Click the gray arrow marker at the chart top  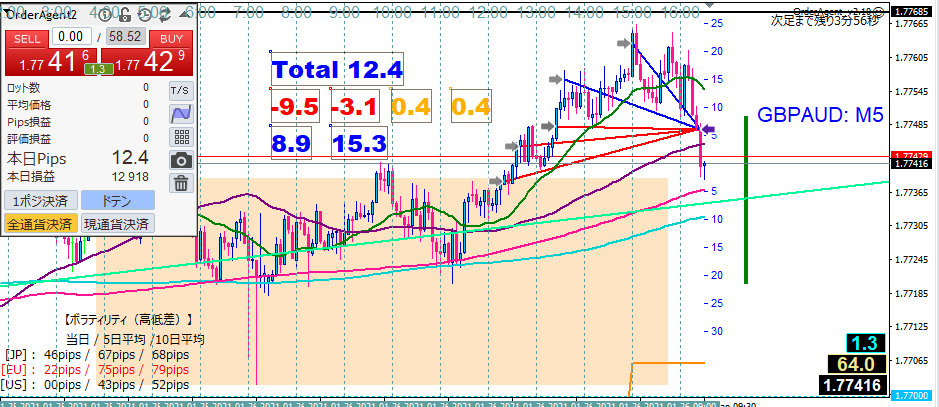click(x=625, y=42)
